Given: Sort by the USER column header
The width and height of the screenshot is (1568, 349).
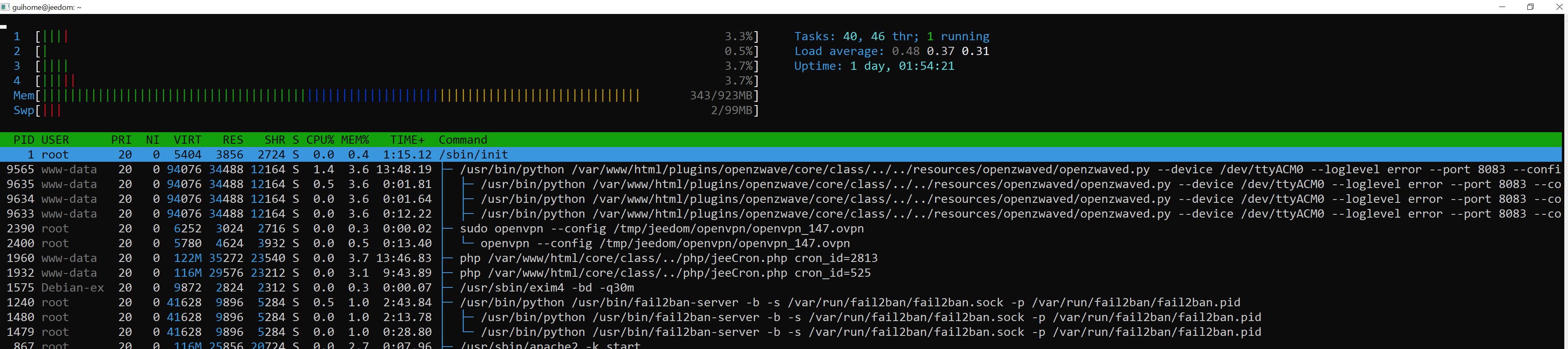Looking at the screenshot, I should [x=55, y=140].
